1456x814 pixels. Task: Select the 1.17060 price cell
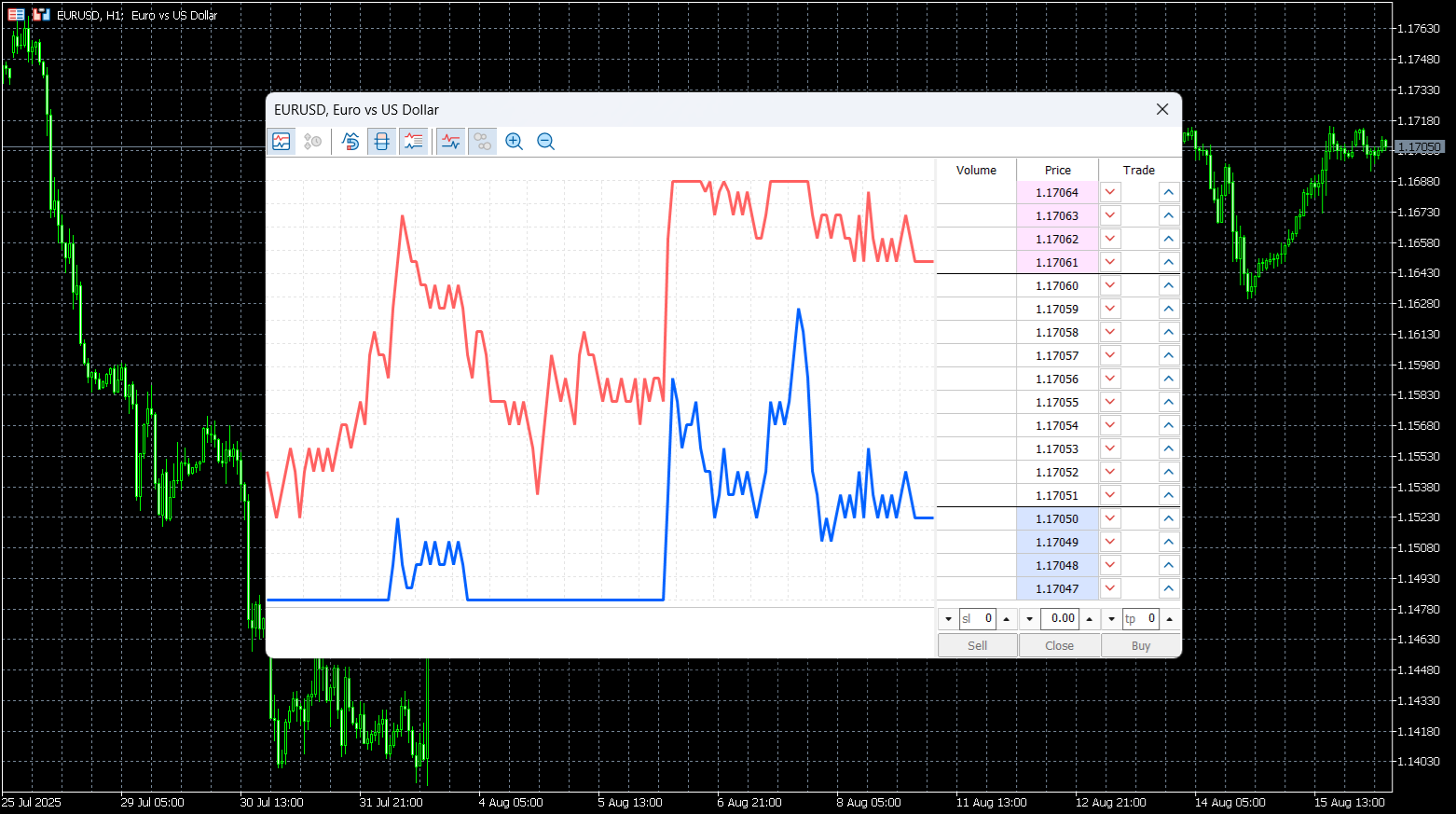[1057, 285]
